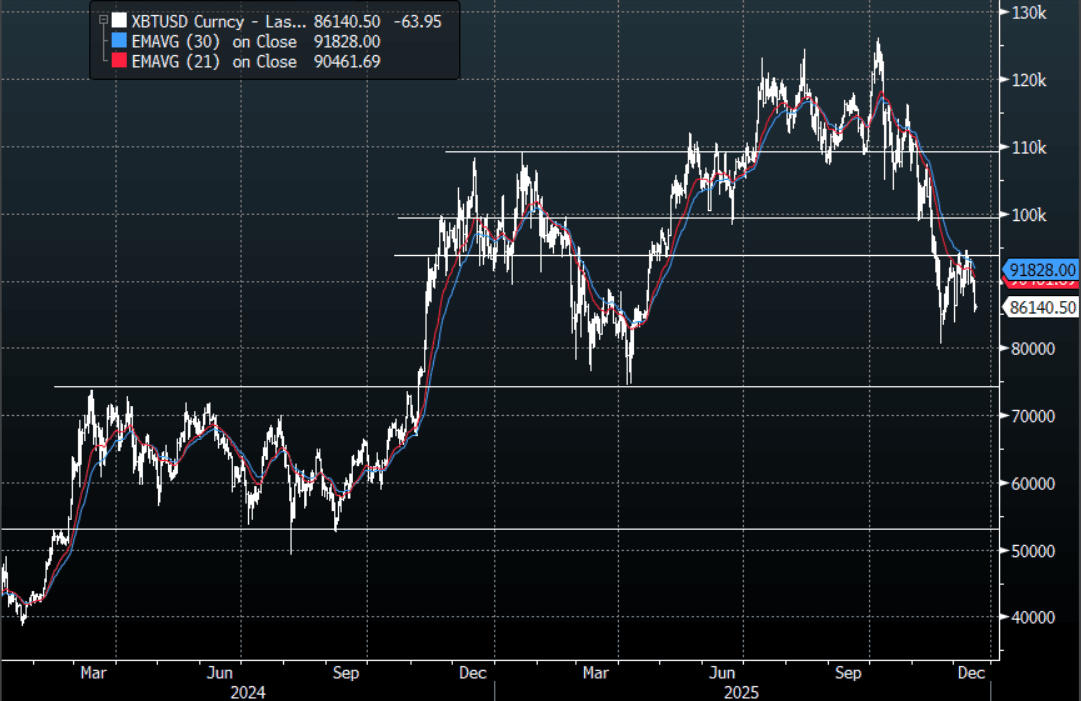Click the white XBTUSD series color swatch
This screenshot has height=701, width=1081.
point(120,20)
